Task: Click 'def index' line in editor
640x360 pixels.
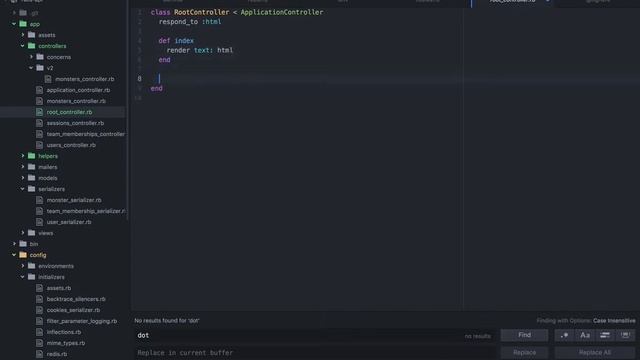Action: tap(176, 41)
